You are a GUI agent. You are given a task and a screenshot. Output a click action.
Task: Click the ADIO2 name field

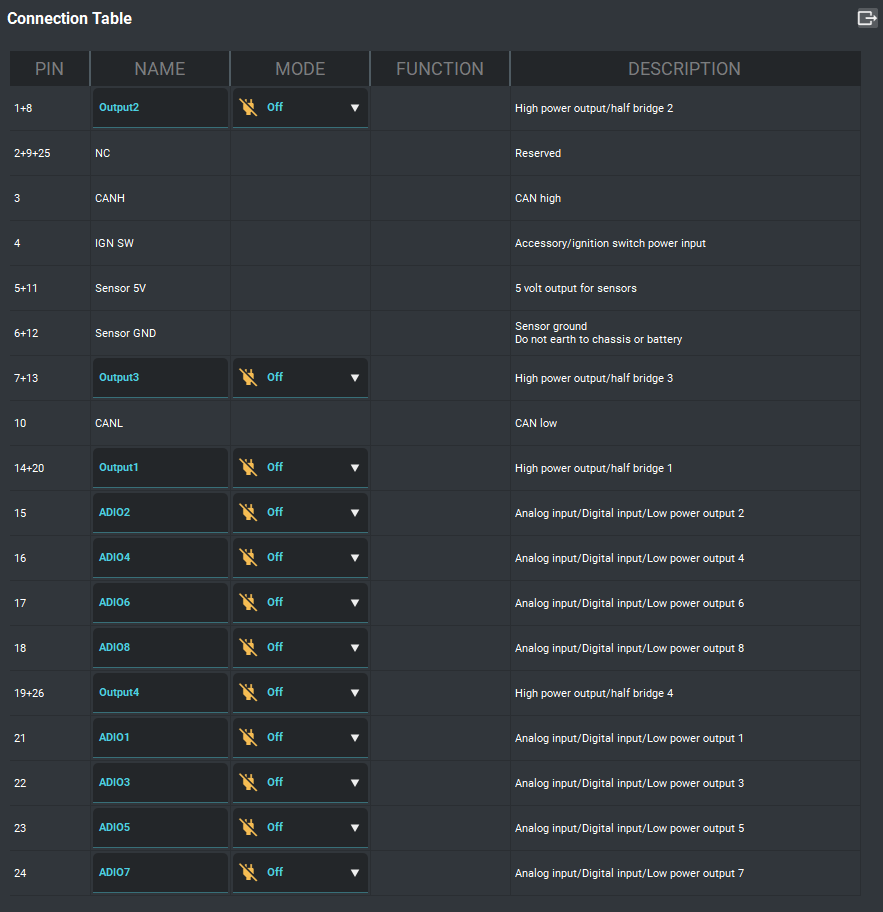pos(160,512)
